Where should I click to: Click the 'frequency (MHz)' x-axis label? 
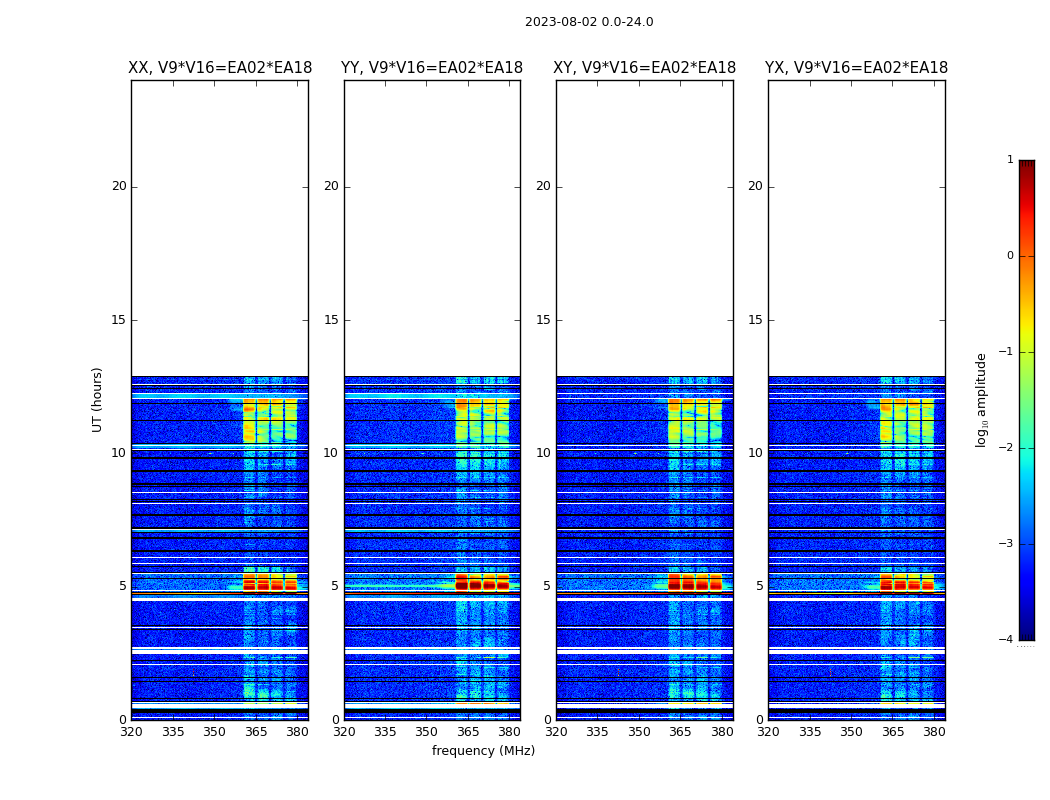click(483, 750)
